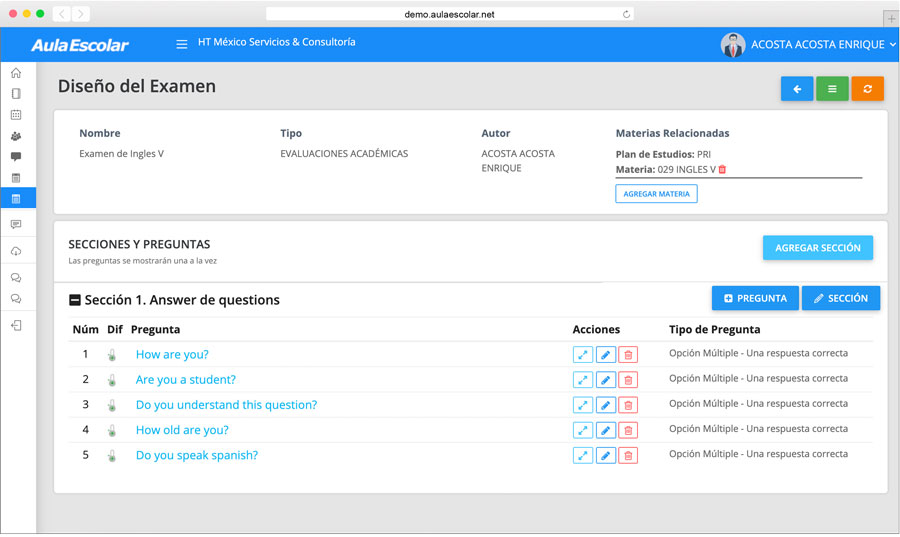Click the logout door icon in the sidebar
The width and height of the screenshot is (900, 537).
pyautogui.click(x=16, y=325)
